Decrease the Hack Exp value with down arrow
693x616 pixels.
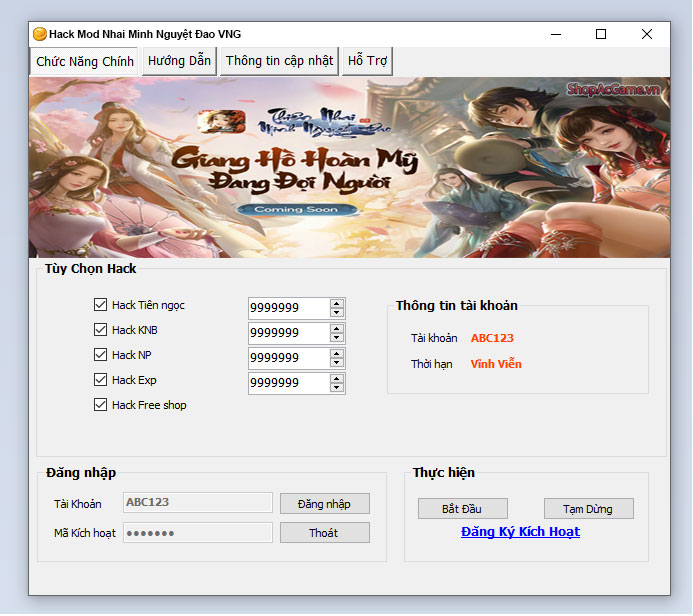point(337,388)
